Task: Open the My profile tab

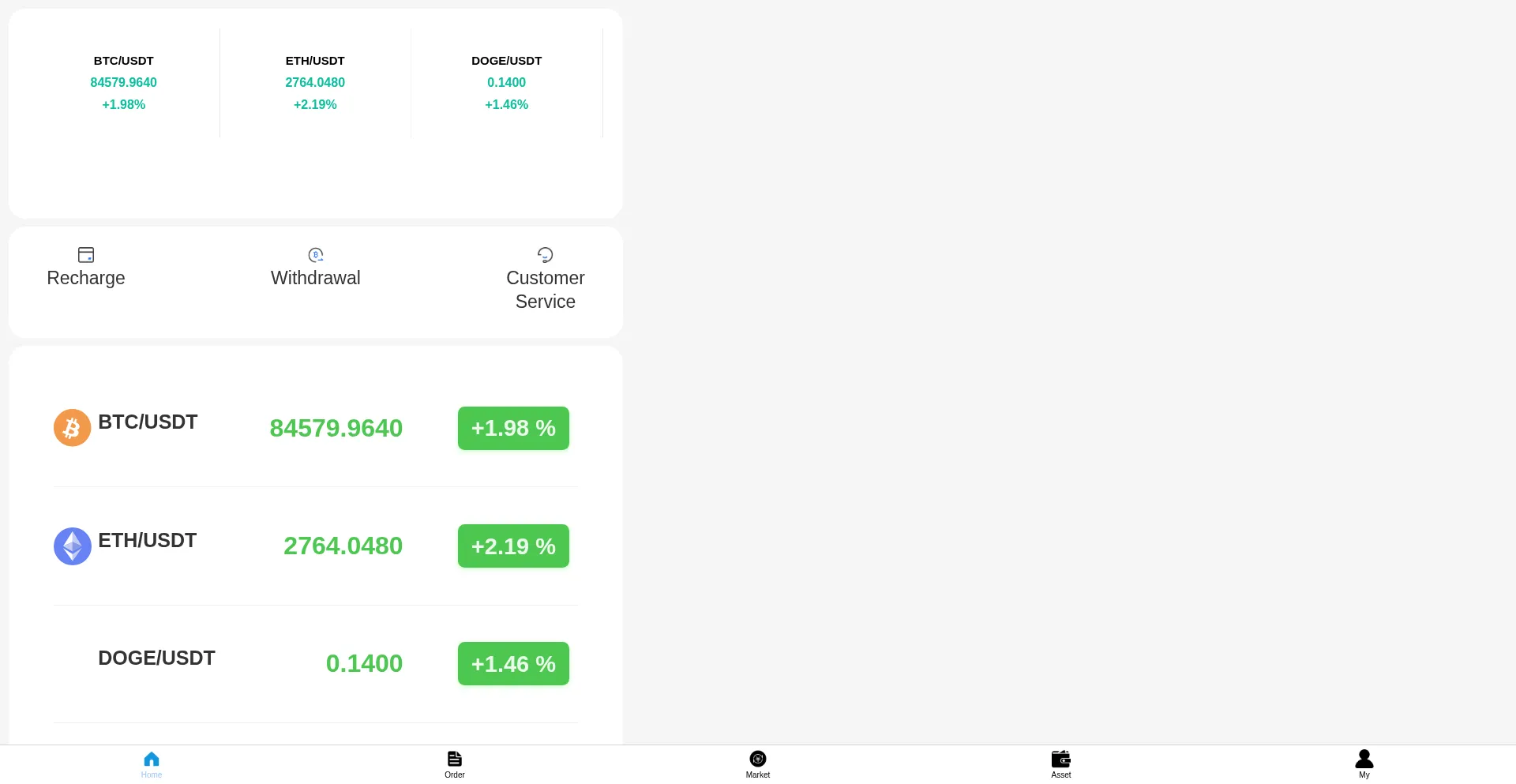Action: click(1364, 760)
